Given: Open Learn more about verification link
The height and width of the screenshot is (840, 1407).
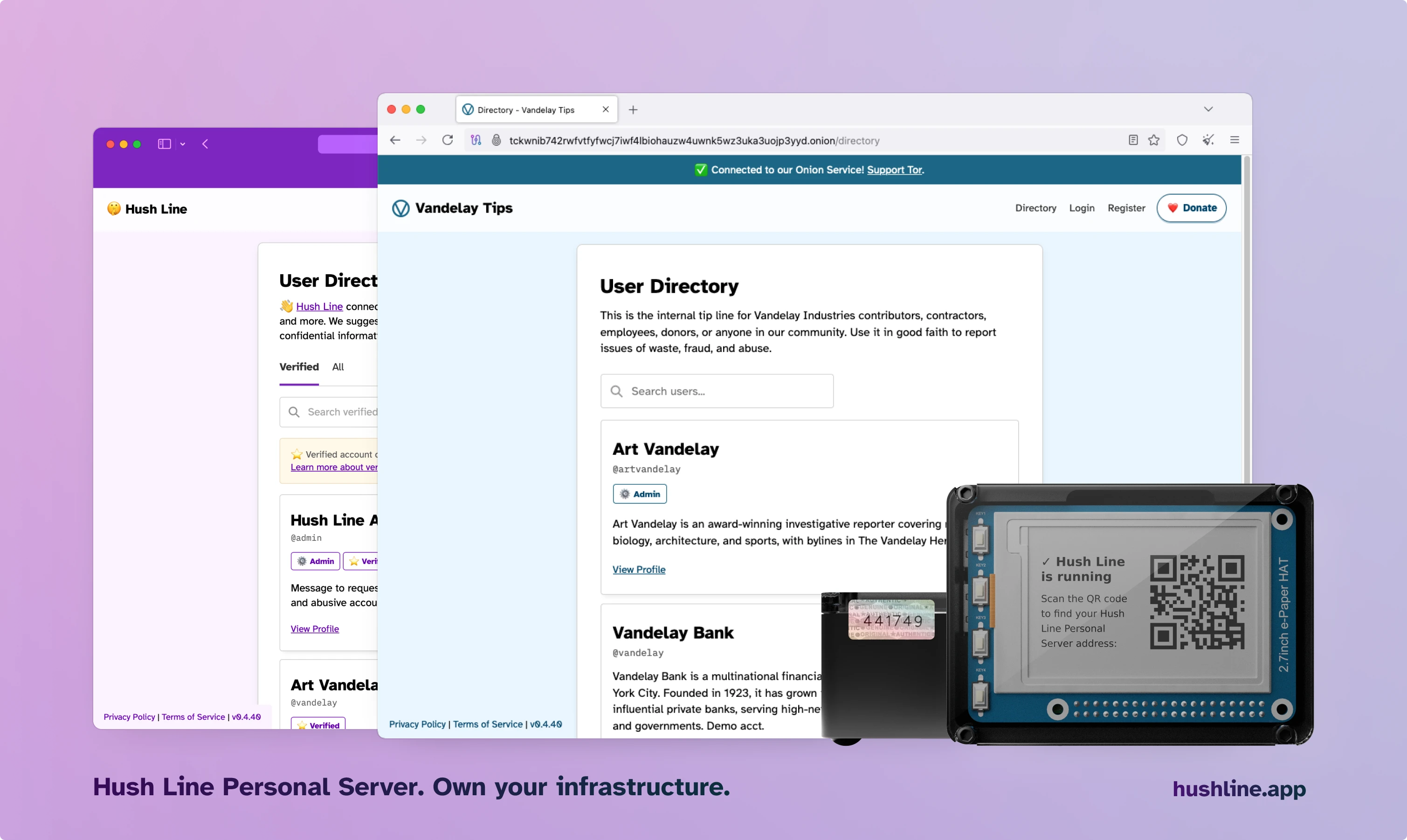Looking at the screenshot, I should pos(334,467).
